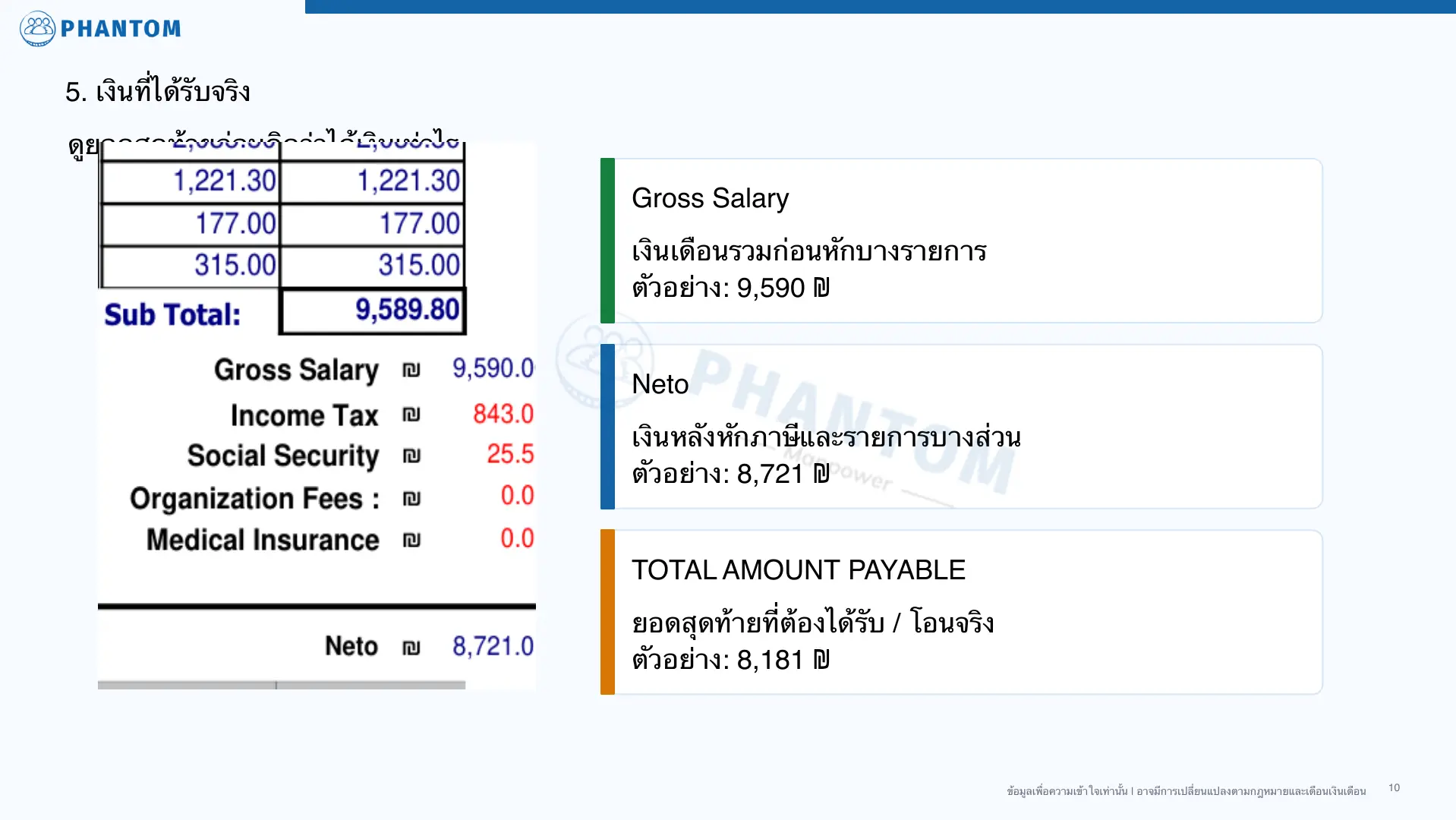Click the left 1,221.30 table cell
1456x820 pixels.
[191, 181]
